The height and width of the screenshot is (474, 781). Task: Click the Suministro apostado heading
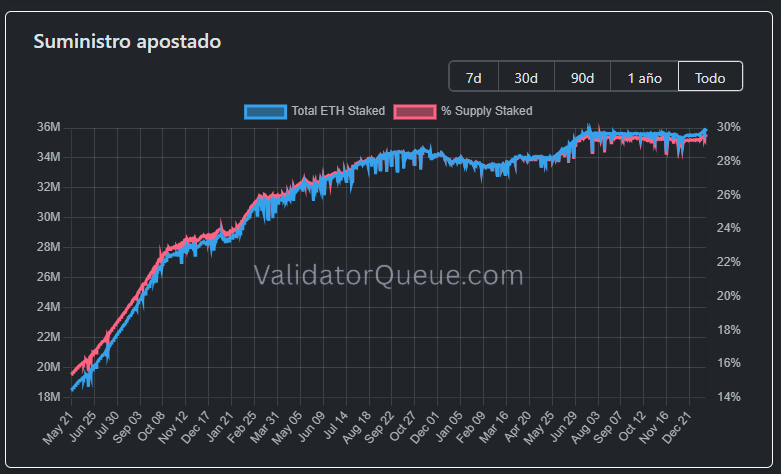tap(127, 41)
